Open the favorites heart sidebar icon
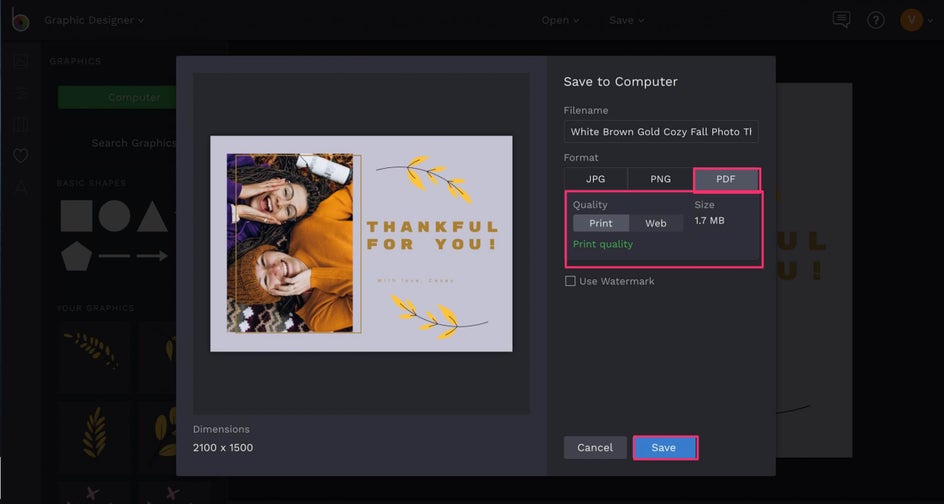The height and width of the screenshot is (504, 944). coord(20,155)
